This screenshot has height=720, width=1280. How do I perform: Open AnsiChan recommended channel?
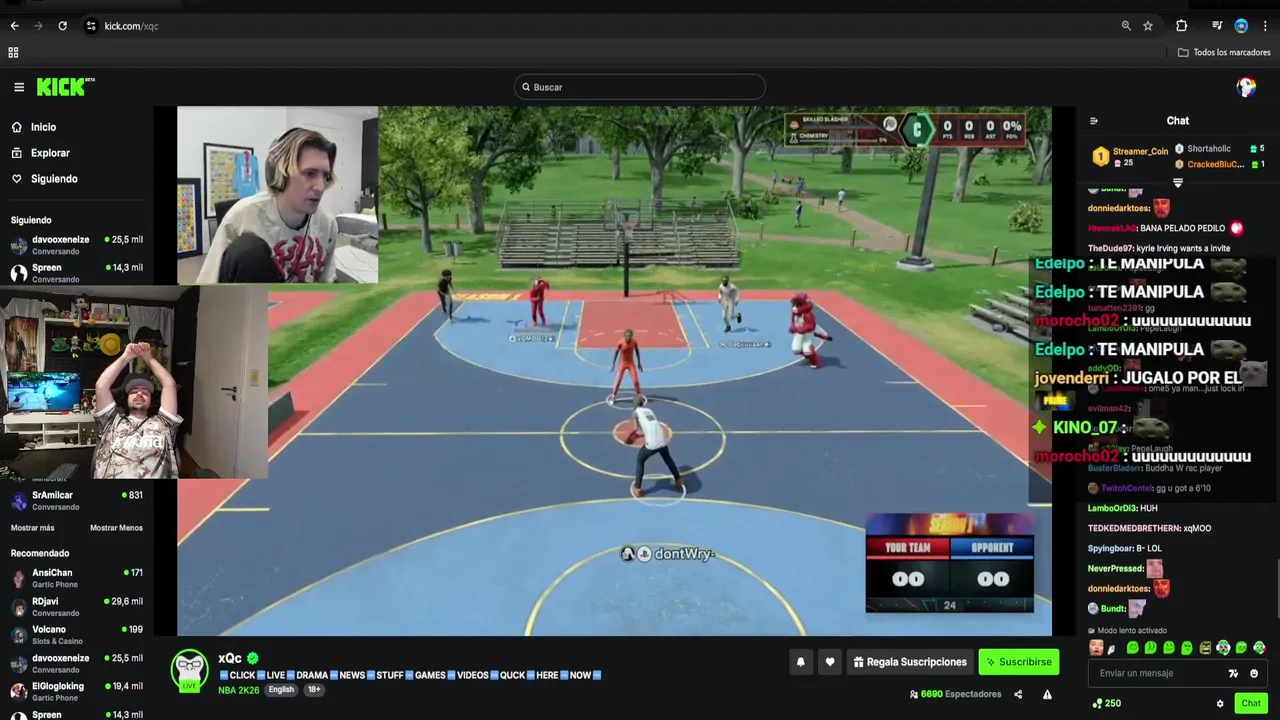click(76, 578)
